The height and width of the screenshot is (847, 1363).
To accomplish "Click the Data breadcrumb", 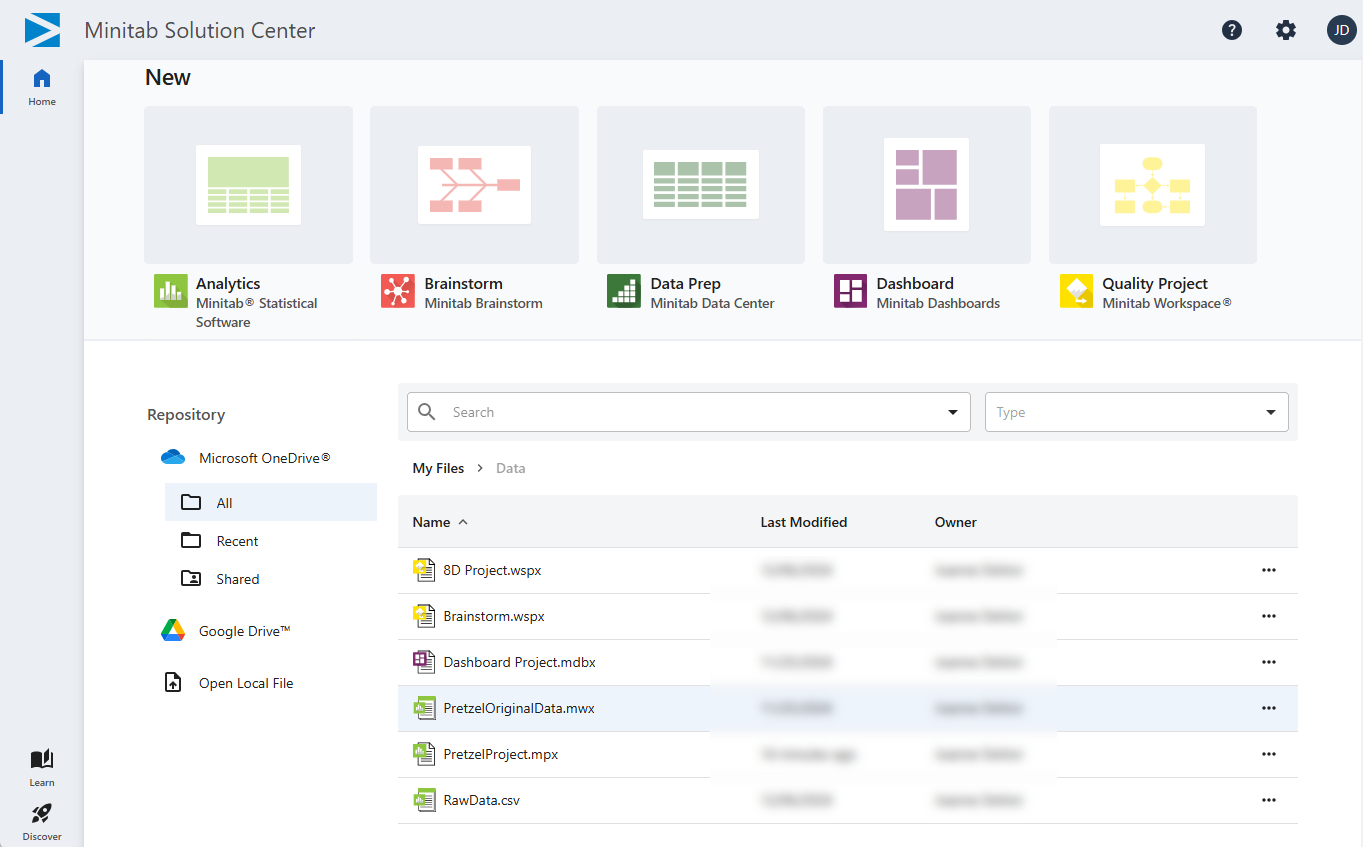I will point(510,468).
